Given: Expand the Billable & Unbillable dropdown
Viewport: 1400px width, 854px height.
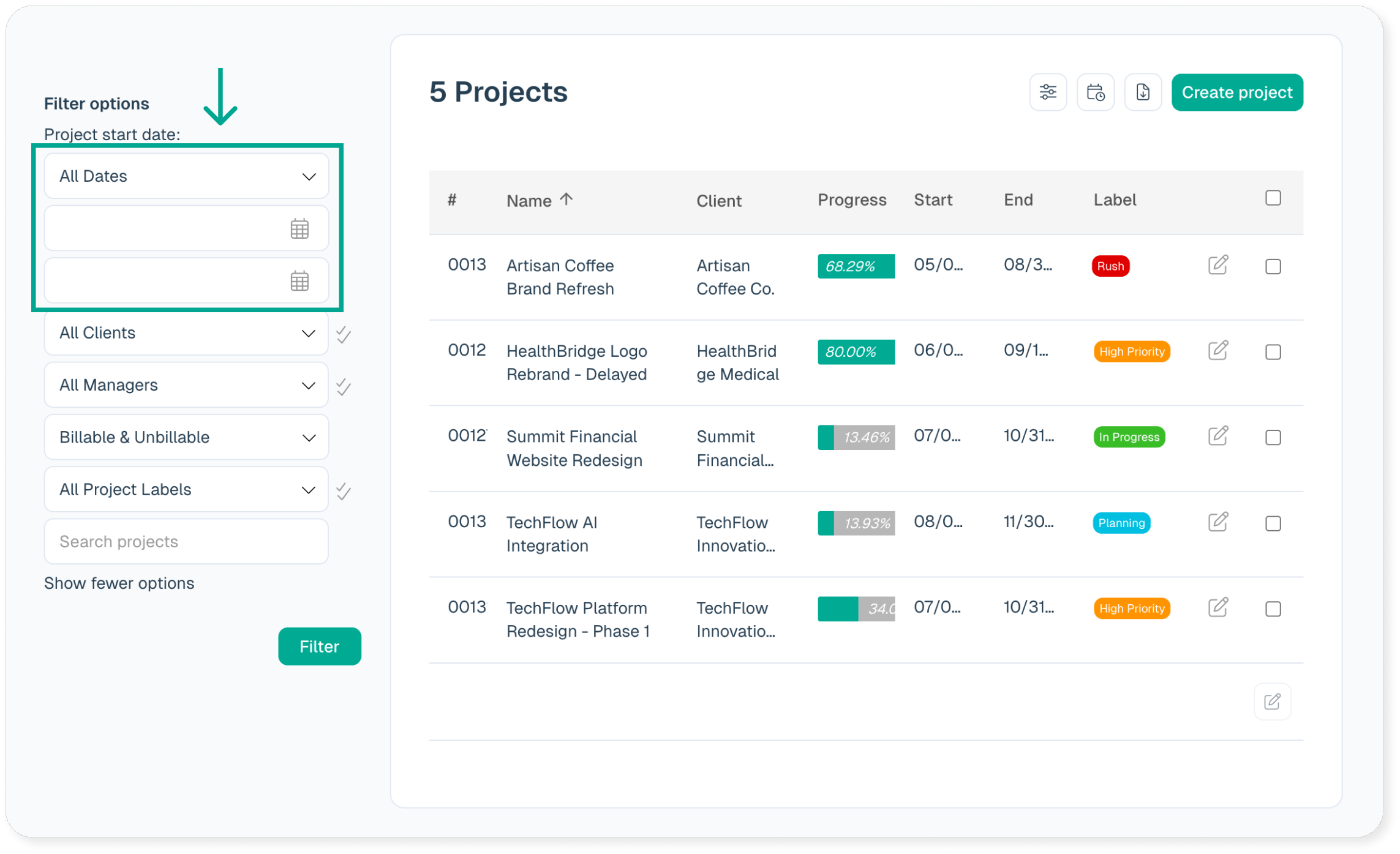Looking at the screenshot, I should pyautogui.click(x=186, y=437).
